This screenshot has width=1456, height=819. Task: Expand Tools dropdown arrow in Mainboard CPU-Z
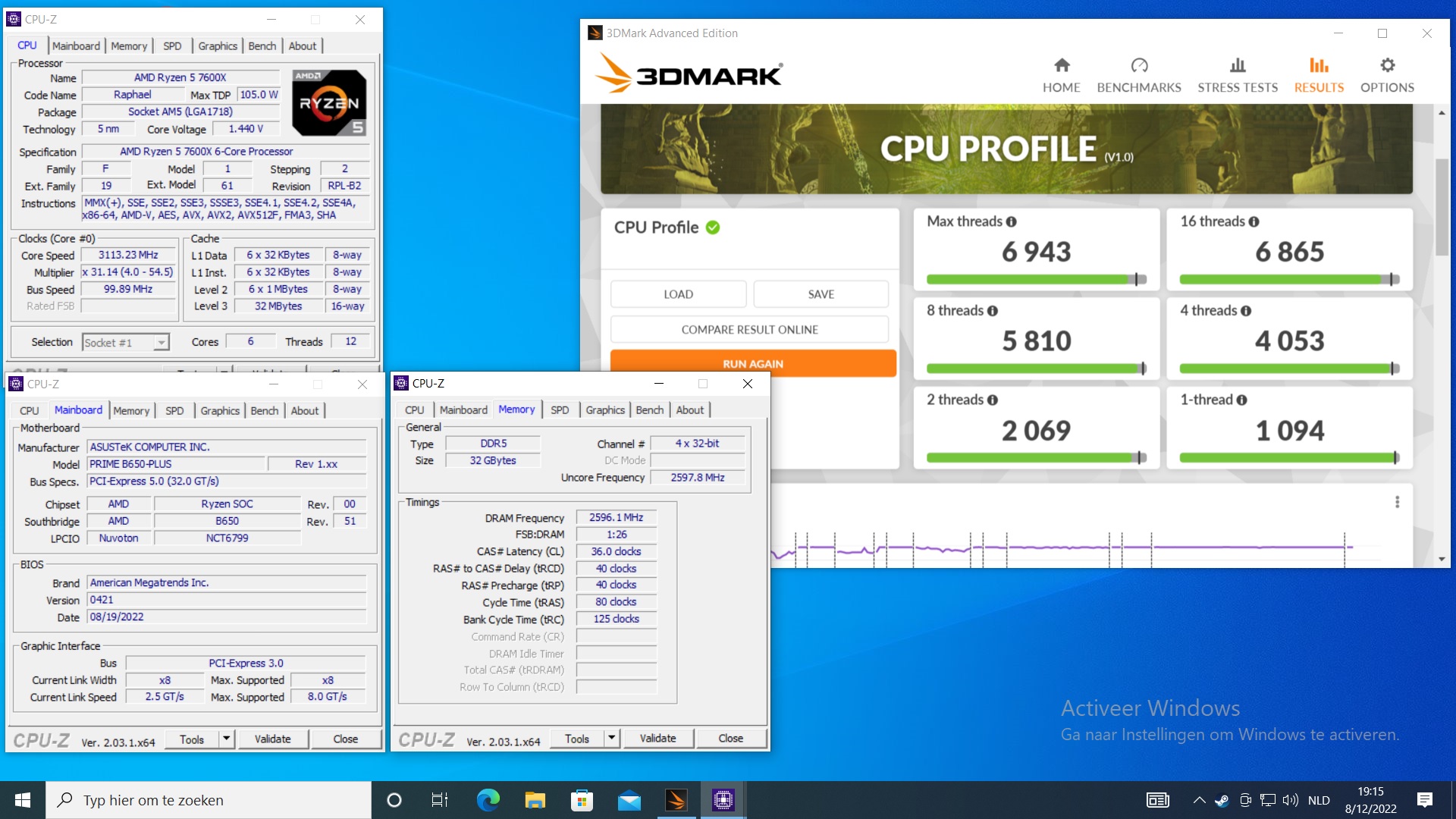[x=226, y=739]
